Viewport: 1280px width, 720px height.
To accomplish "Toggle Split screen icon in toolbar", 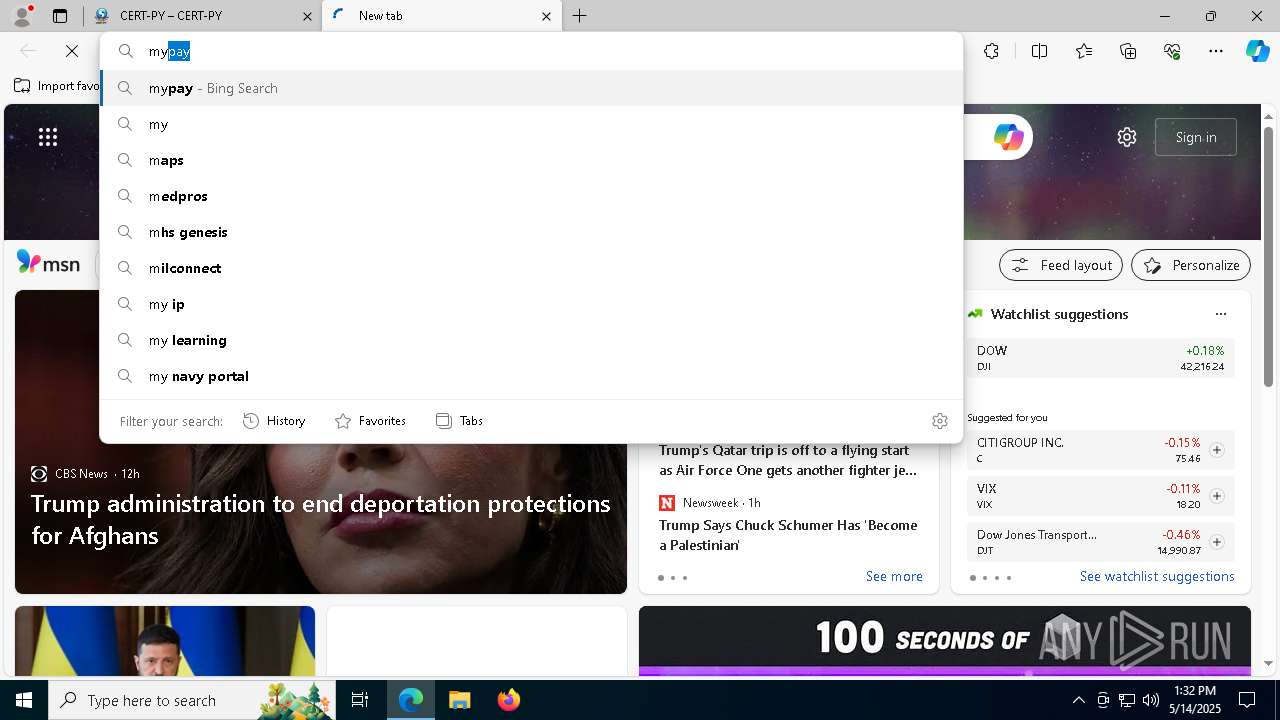I will coord(1039,51).
